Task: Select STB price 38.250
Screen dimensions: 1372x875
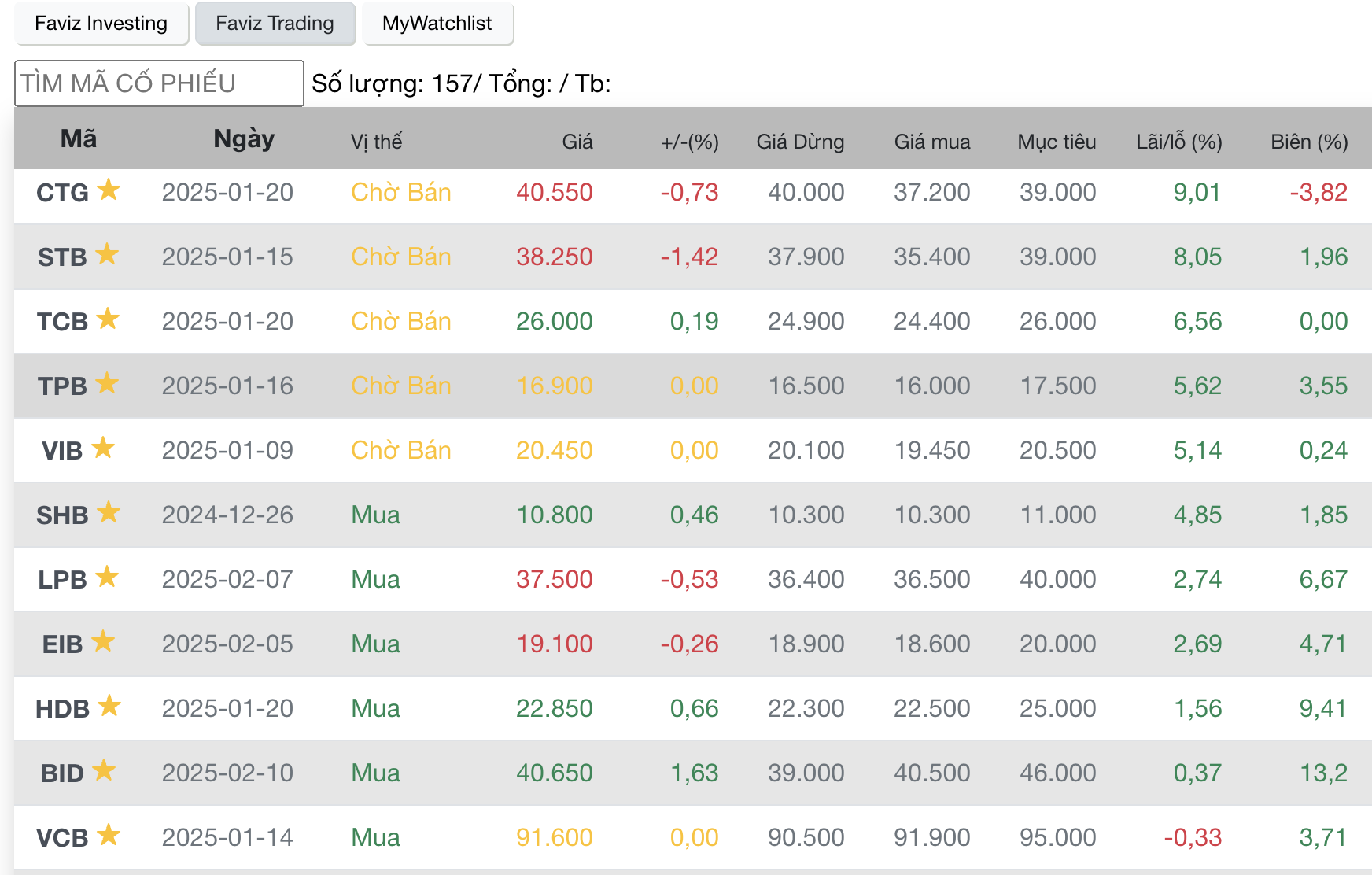Action: tap(555, 257)
